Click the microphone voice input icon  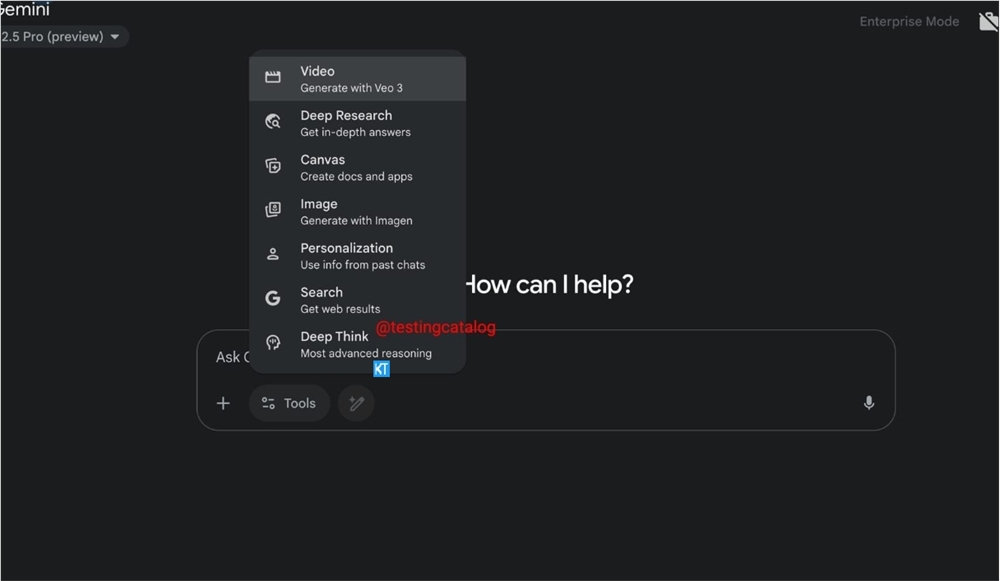point(869,403)
